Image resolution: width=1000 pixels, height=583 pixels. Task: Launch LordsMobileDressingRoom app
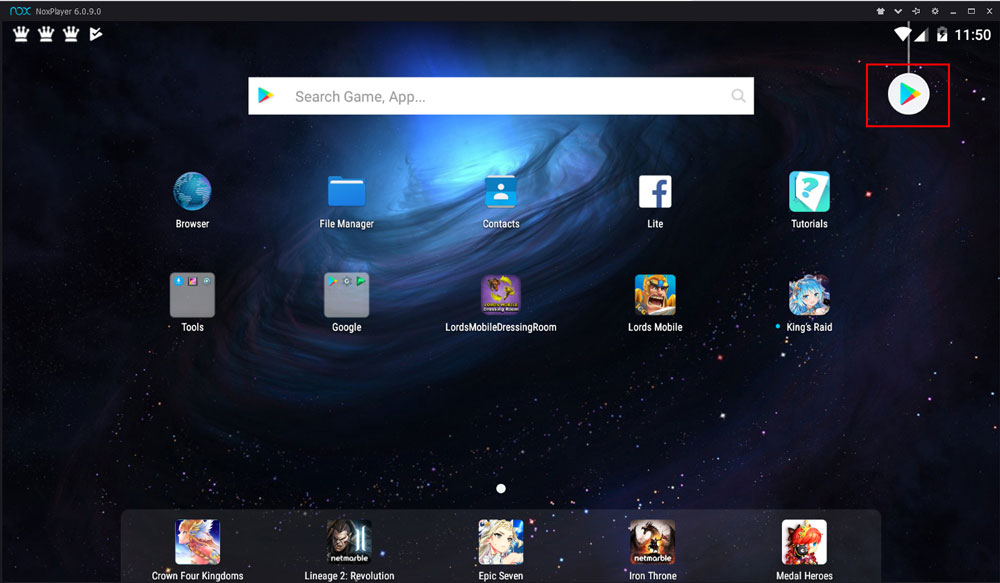pos(501,295)
